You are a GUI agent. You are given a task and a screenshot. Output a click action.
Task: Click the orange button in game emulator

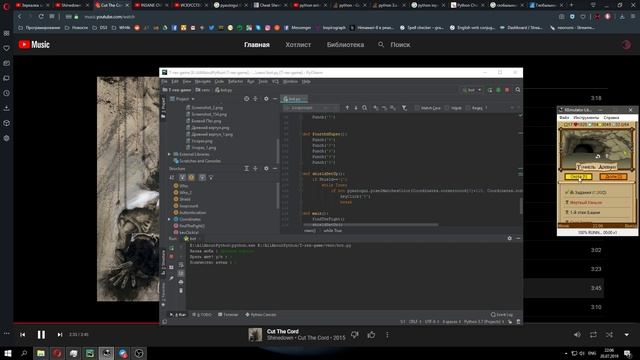pyautogui.click(x=613, y=177)
